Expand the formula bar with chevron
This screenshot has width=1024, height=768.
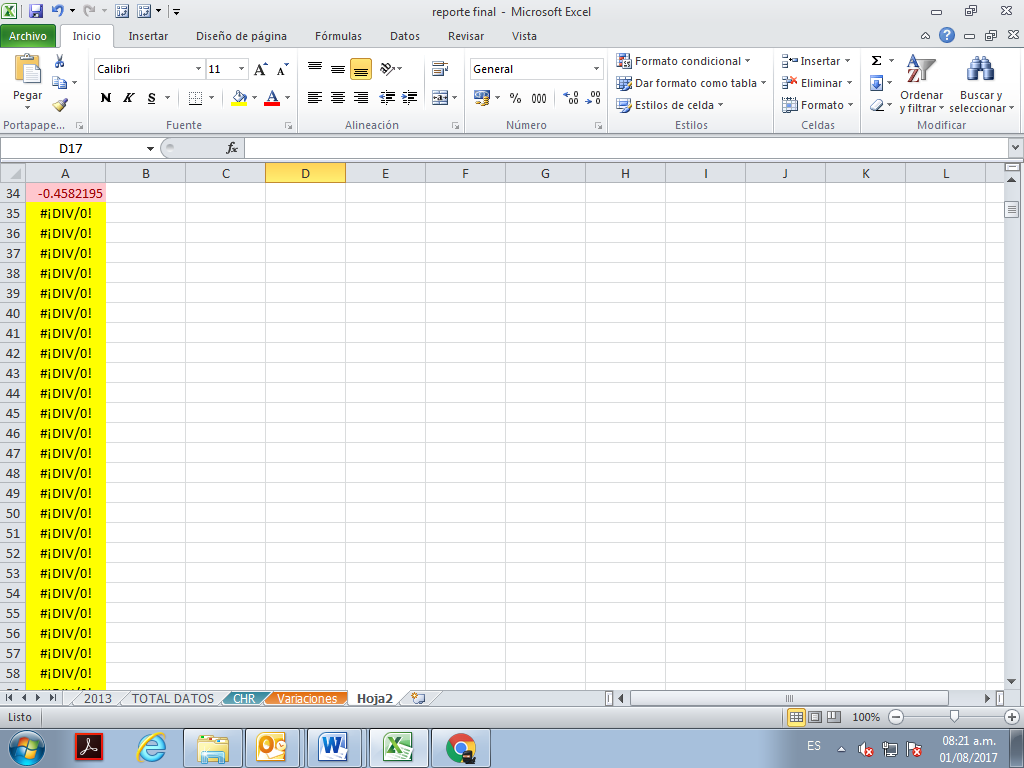(x=1015, y=148)
